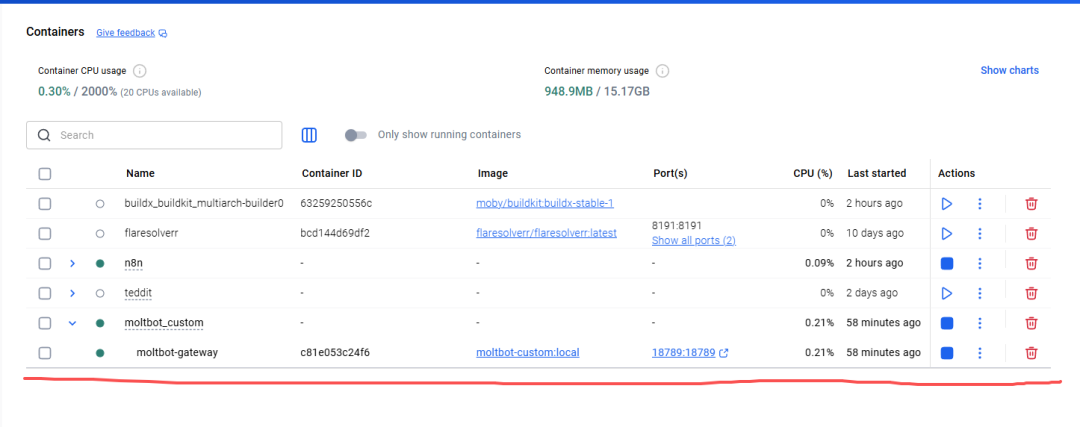Image resolution: width=1080 pixels, height=427 pixels.
Task: Sort by Last started column header
Action: point(877,174)
